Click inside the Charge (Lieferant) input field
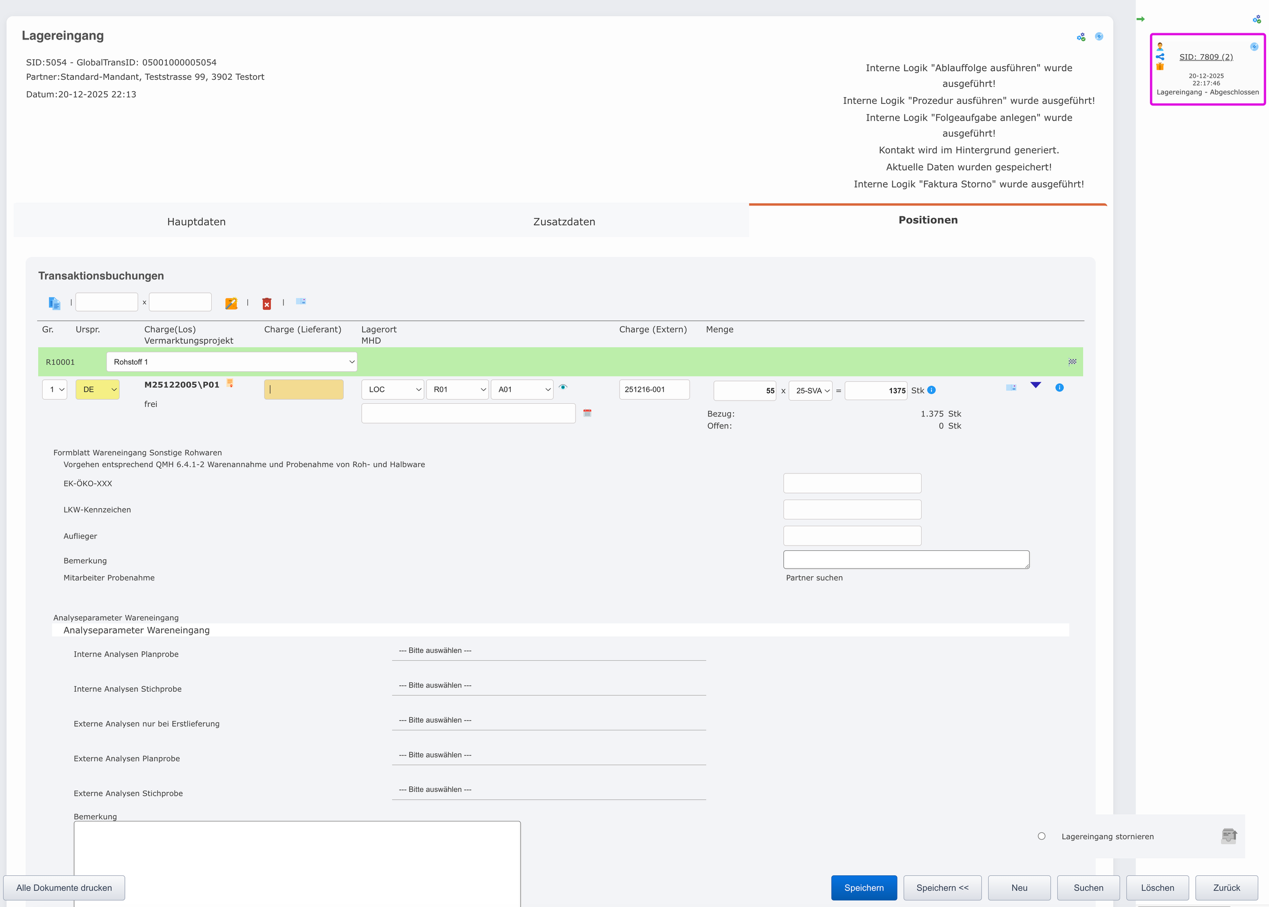Image resolution: width=1269 pixels, height=907 pixels. point(305,389)
